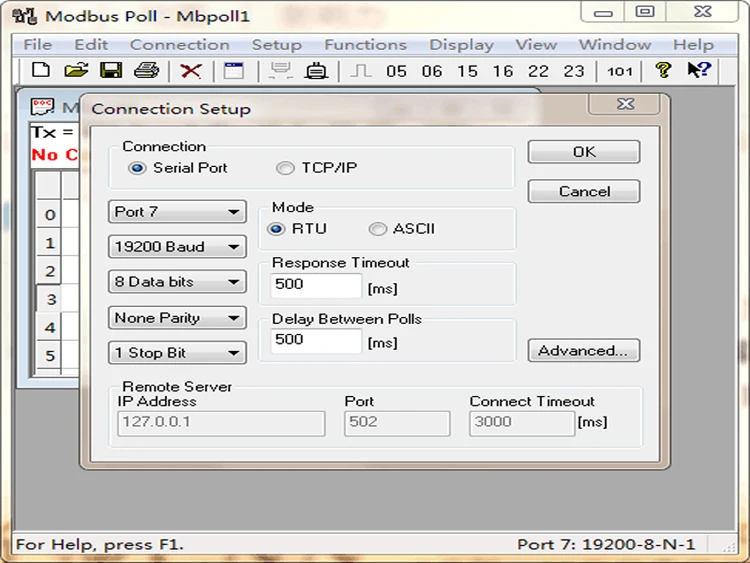Image resolution: width=750 pixels, height=563 pixels.
Task: Click the Save floppy disk icon
Action: point(111,70)
